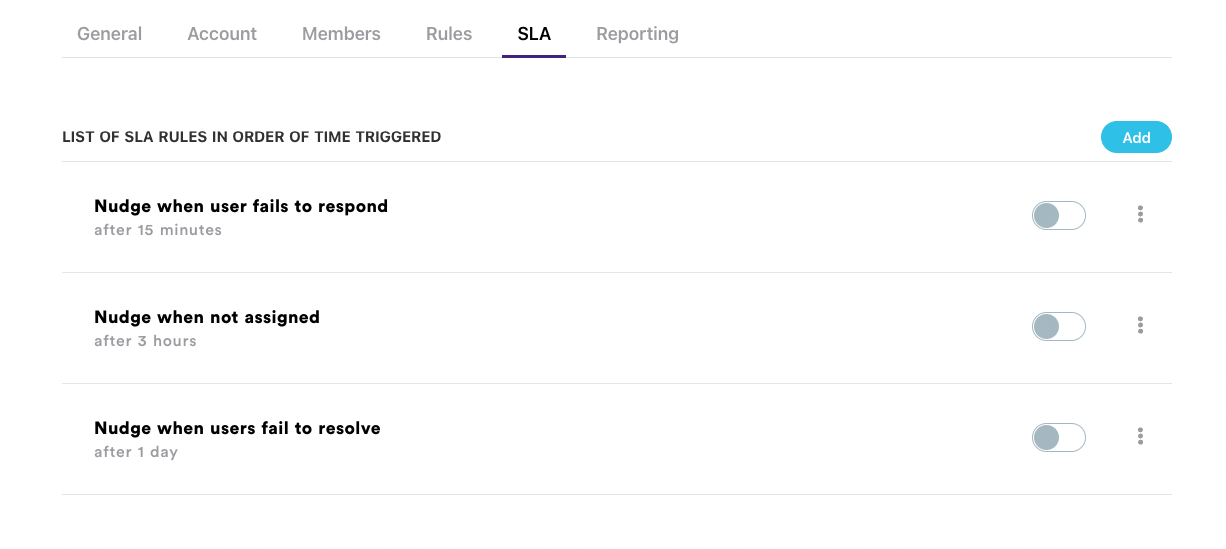
Task: Click the 'after 3 hours' trigger text
Action: [145, 341]
